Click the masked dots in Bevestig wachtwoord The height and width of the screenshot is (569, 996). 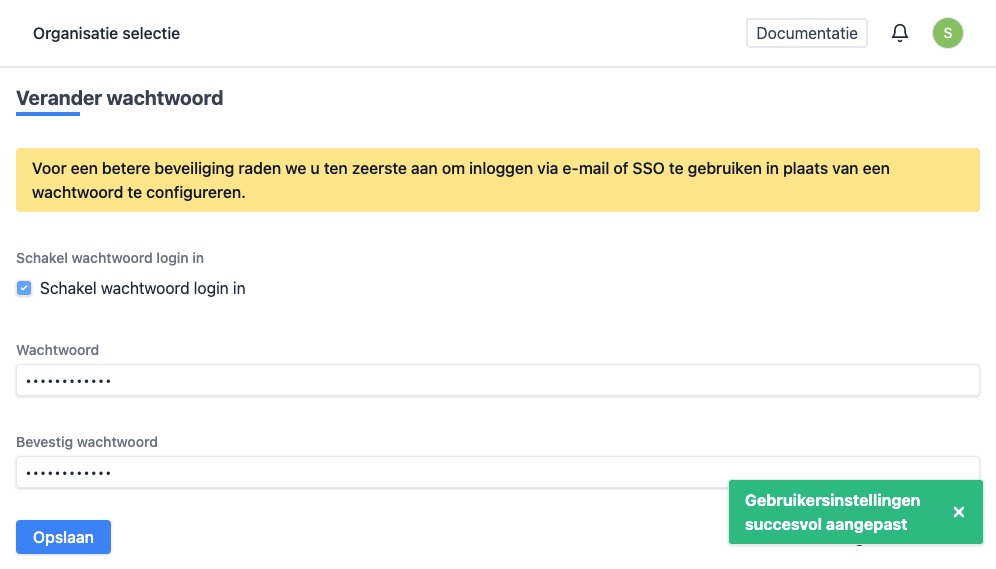tap(69, 473)
